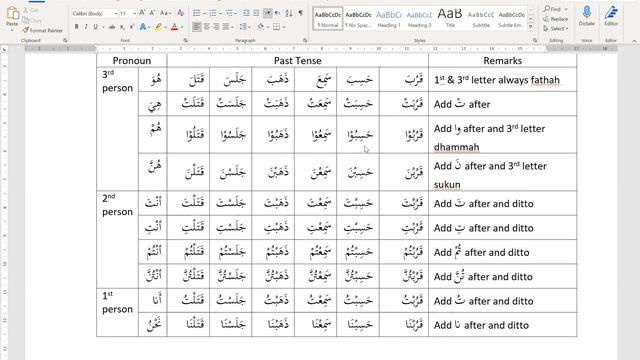640x360 pixels.
Task: Click the Center alignment icon
Action: coord(207,27)
